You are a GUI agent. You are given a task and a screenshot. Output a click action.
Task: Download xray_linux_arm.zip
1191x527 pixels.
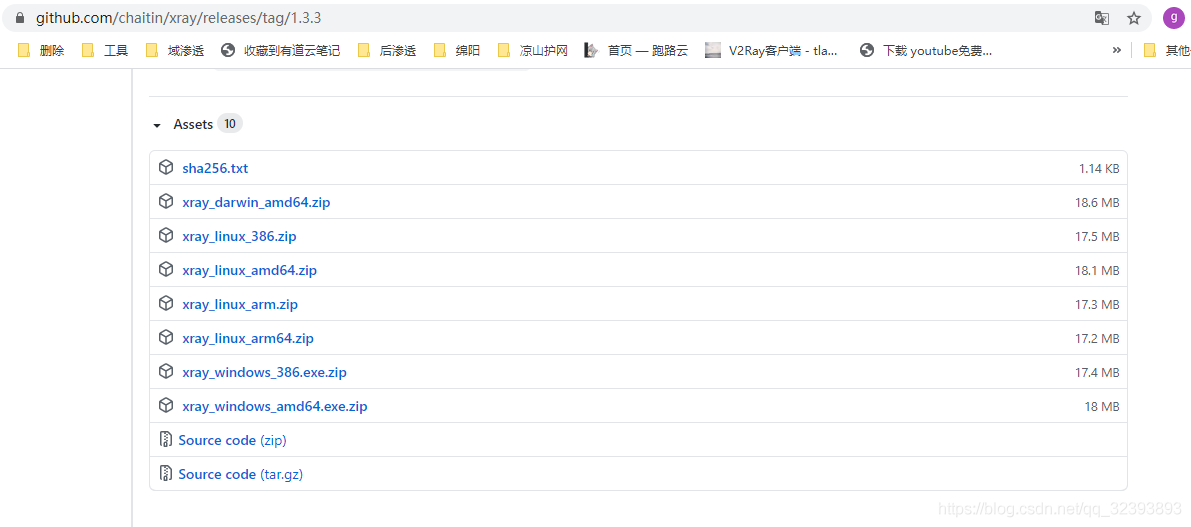click(x=240, y=304)
